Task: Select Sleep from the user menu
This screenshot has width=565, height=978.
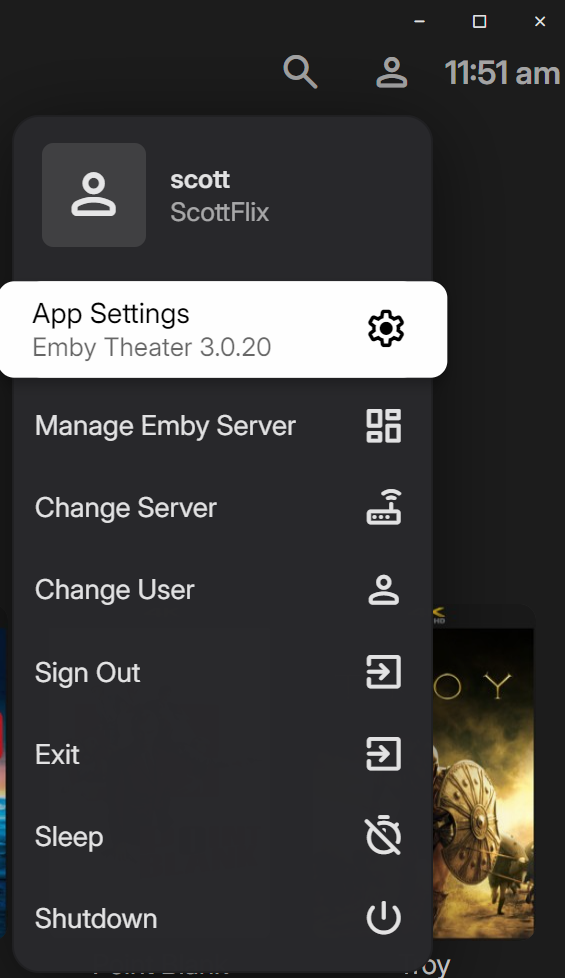Action: (222, 836)
